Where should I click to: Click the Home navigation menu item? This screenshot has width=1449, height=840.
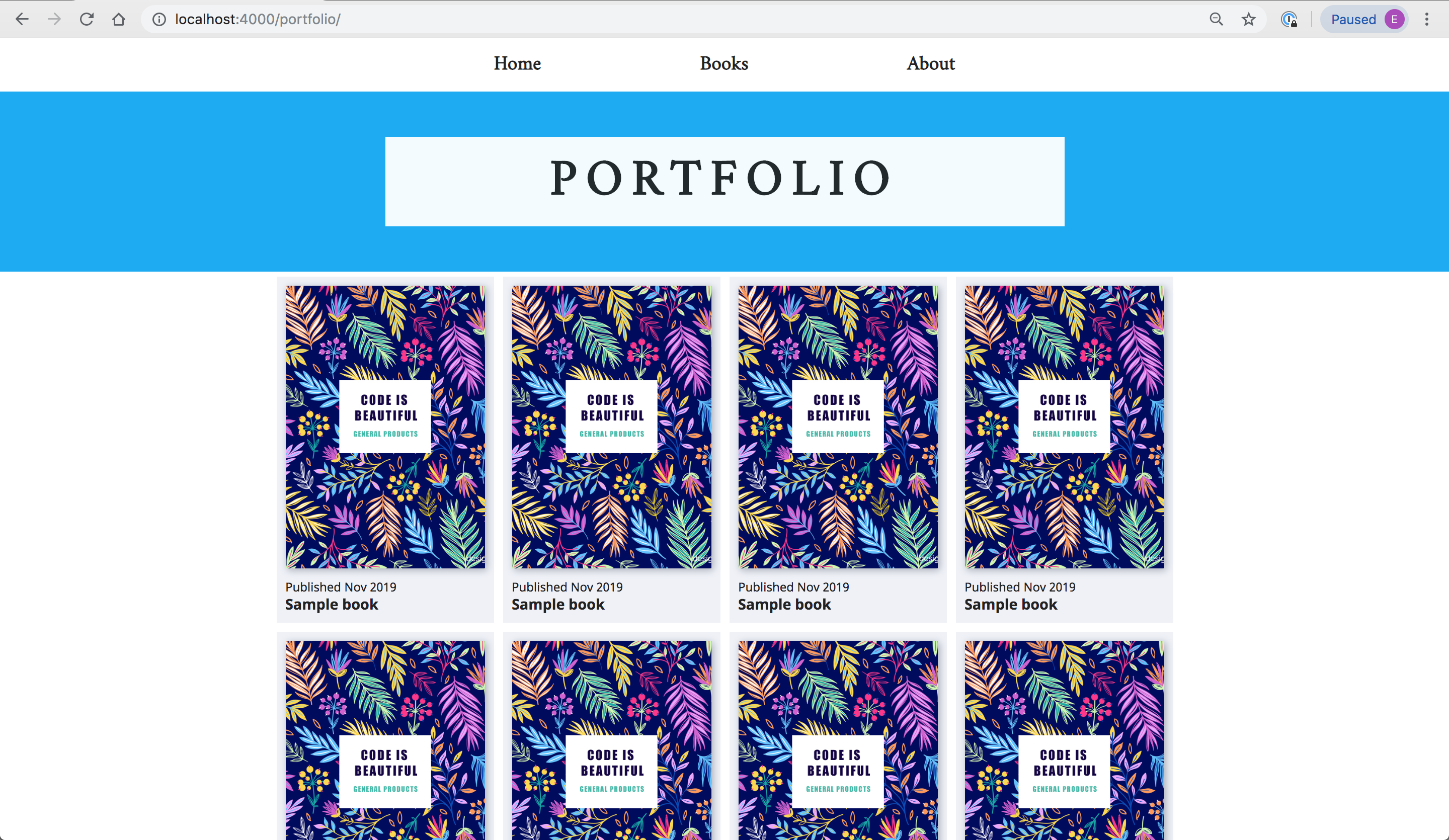pos(517,63)
